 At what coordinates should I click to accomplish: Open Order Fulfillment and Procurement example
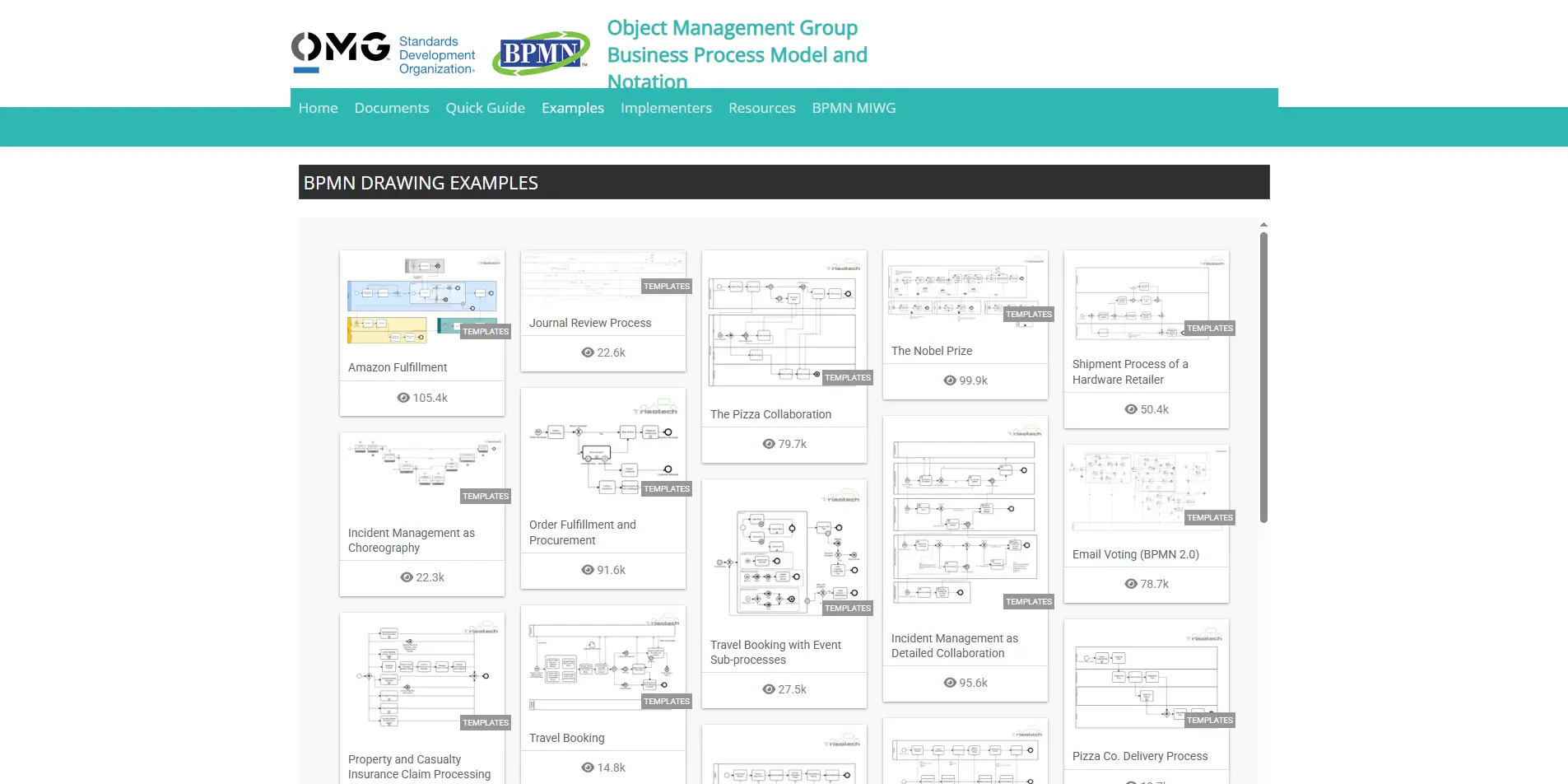pyautogui.click(x=582, y=532)
